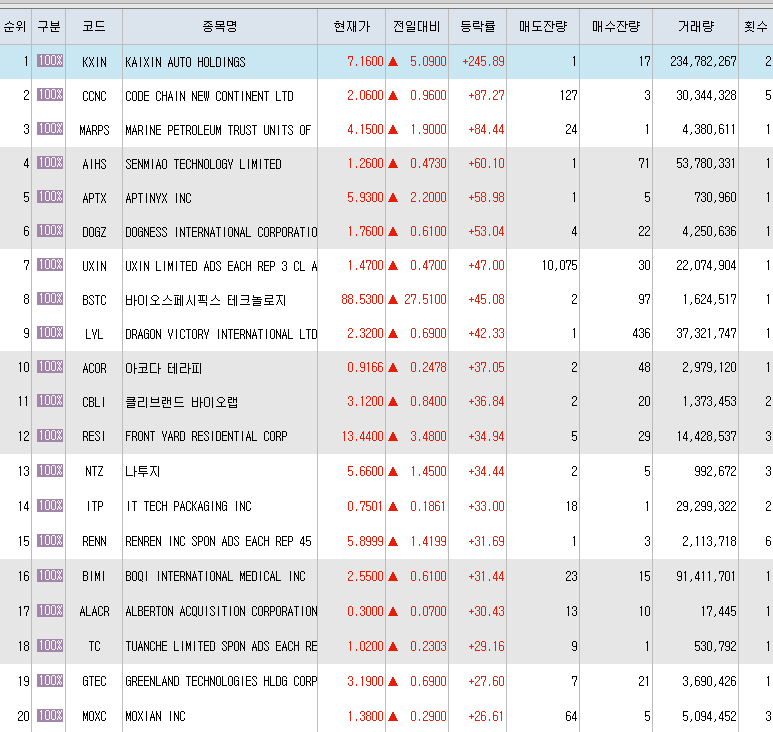Select IT TECH PACKAGING INC

coord(189,506)
